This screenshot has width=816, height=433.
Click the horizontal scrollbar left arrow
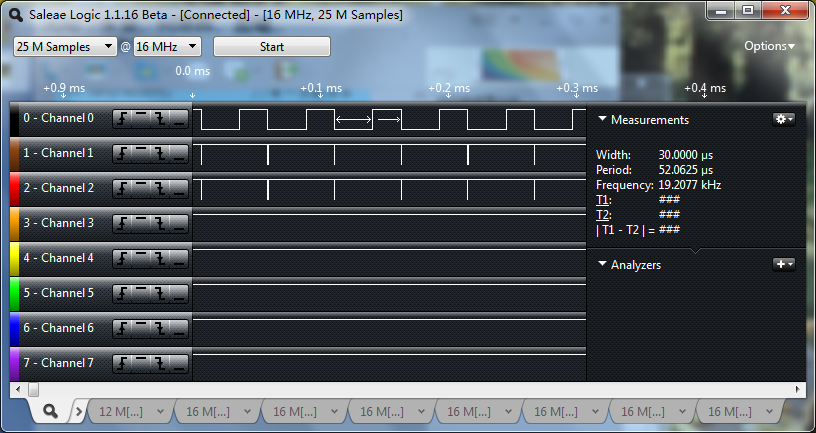click(18, 389)
